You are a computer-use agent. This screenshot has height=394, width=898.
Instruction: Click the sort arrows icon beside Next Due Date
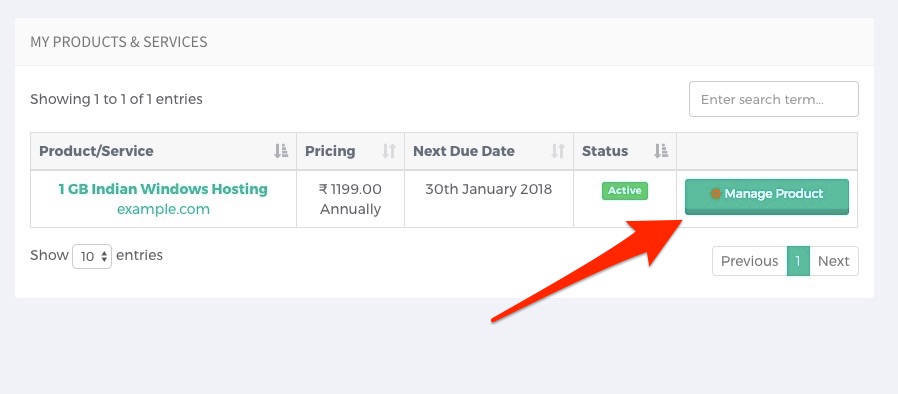tap(558, 151)
